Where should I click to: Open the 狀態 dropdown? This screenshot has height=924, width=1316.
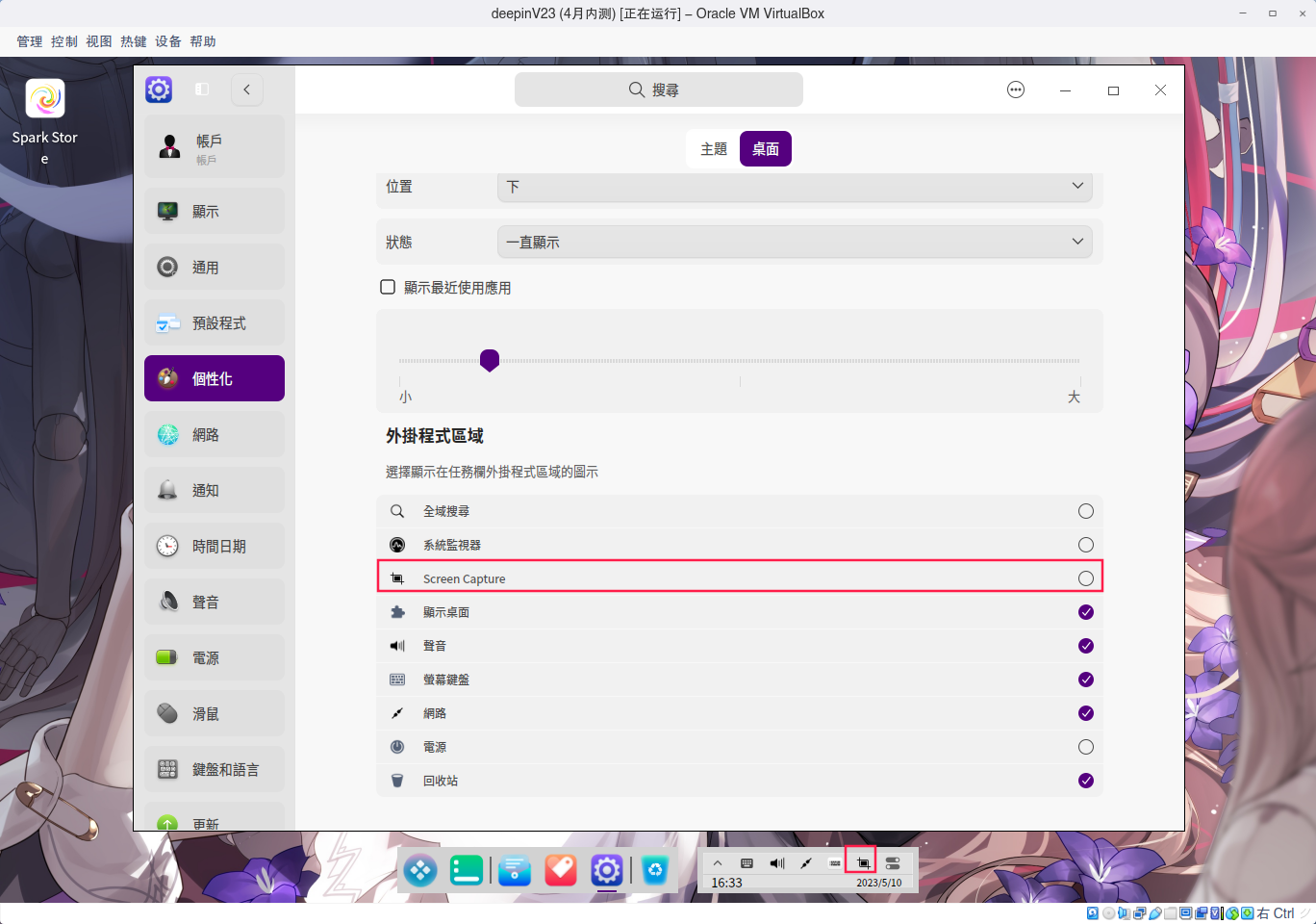pyautogui.click(x=794, y=242)
